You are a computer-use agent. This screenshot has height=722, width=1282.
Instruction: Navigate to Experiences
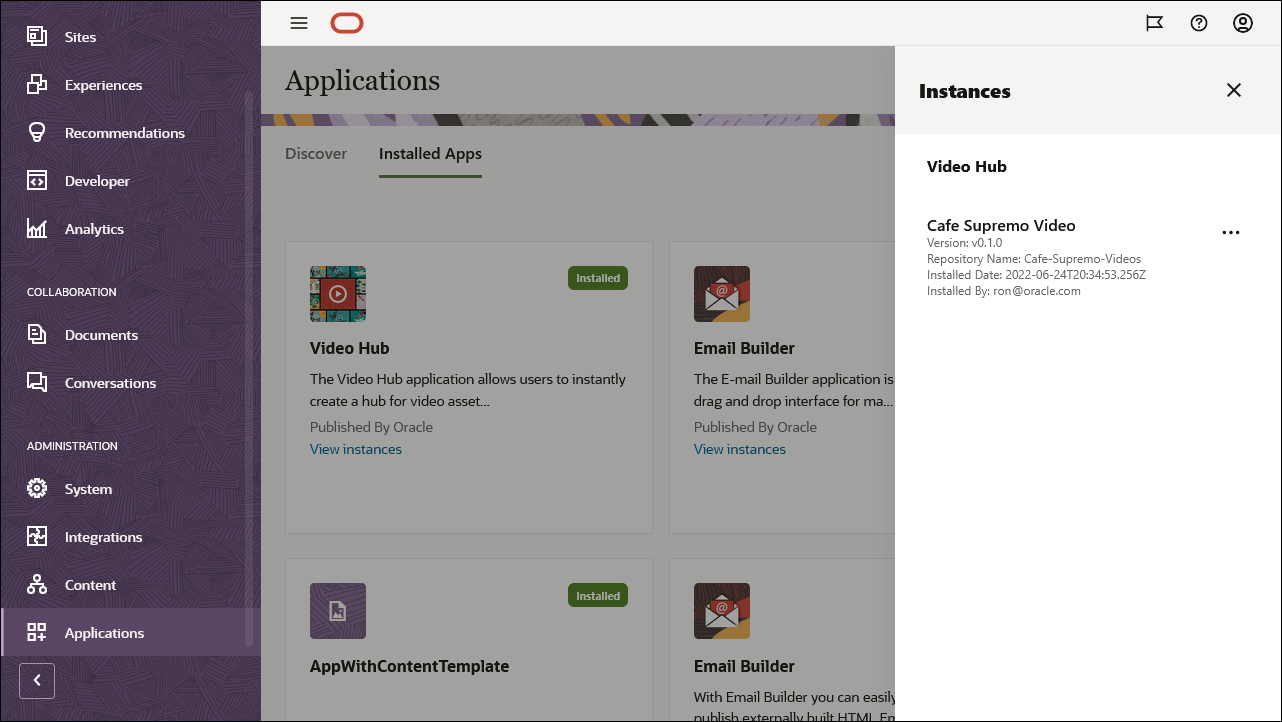point(104,84)
